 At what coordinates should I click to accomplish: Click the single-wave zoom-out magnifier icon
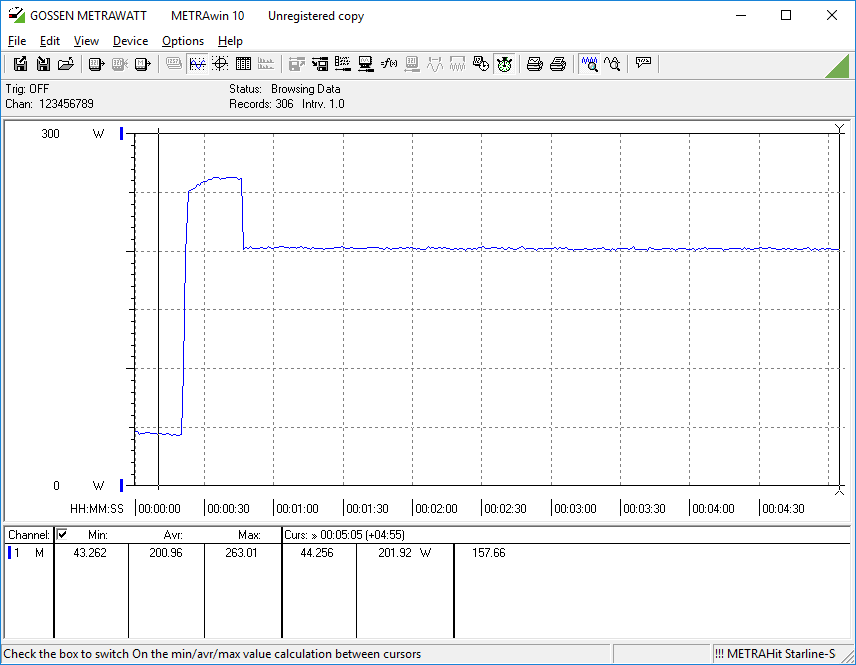pos(613,64)
